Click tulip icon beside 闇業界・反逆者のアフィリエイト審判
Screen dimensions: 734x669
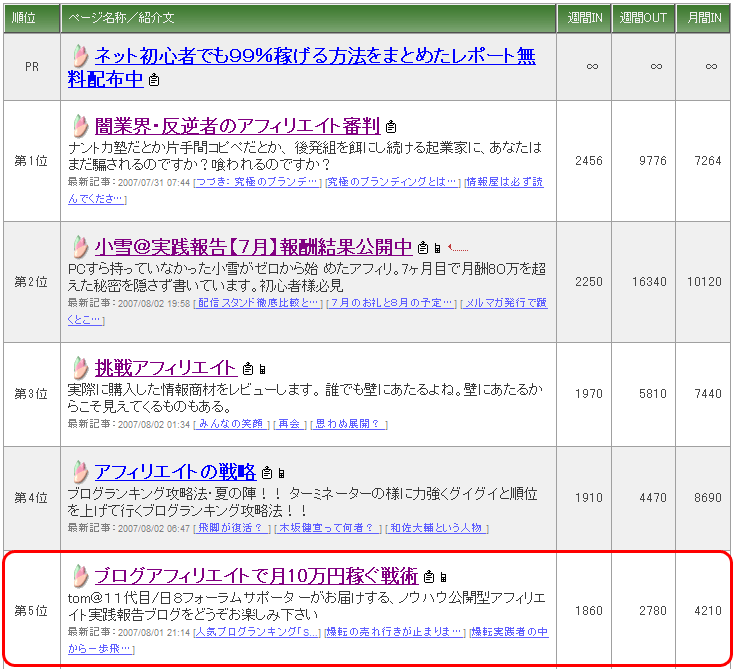point(81,126)
